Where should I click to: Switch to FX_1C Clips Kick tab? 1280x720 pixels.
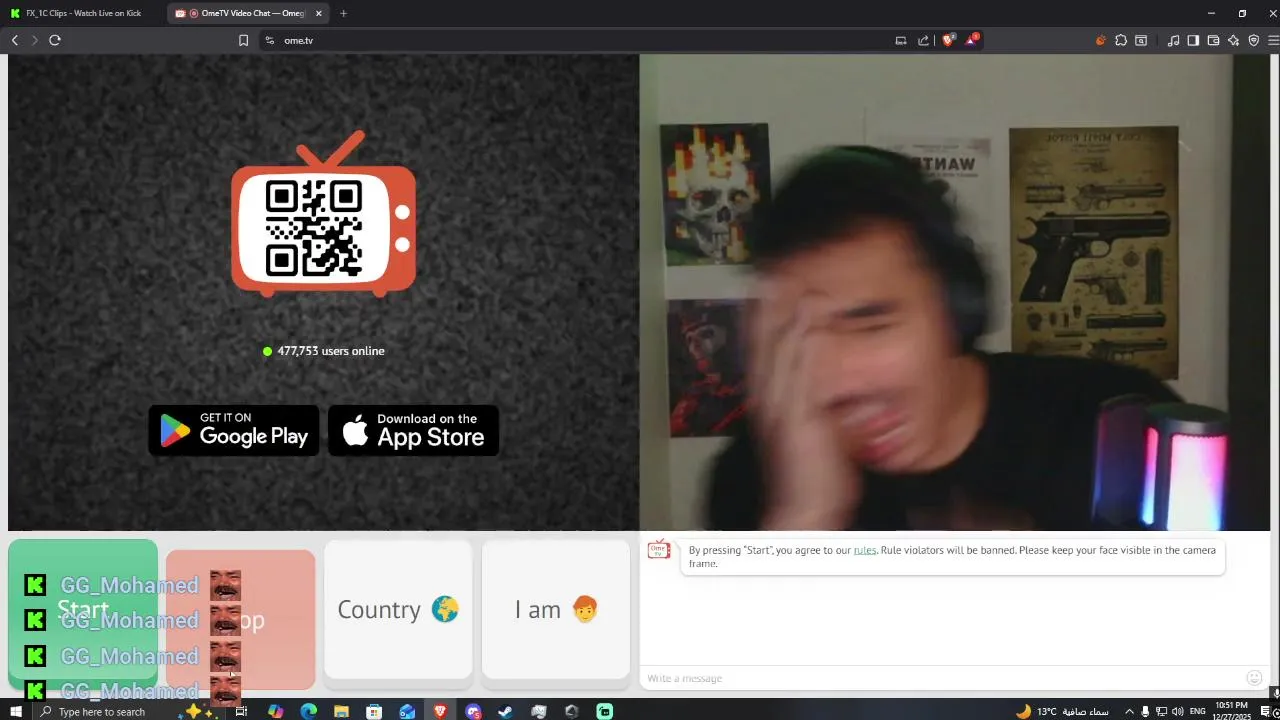tap(82, 13)
